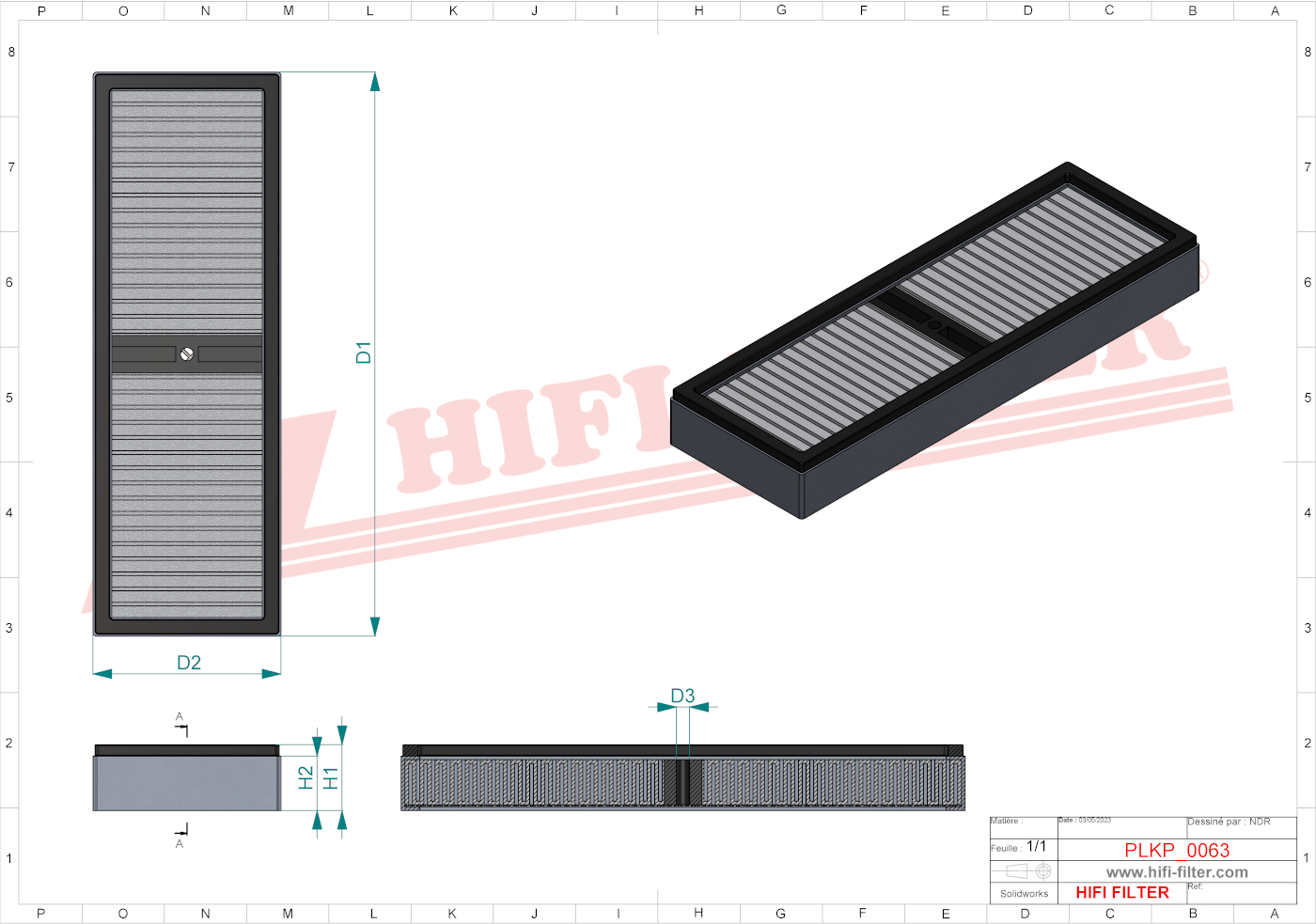Screen dimensions: 1316x924
Task: Expand the Feuille 1/1 cell
Action: (x=1017, y=847)
